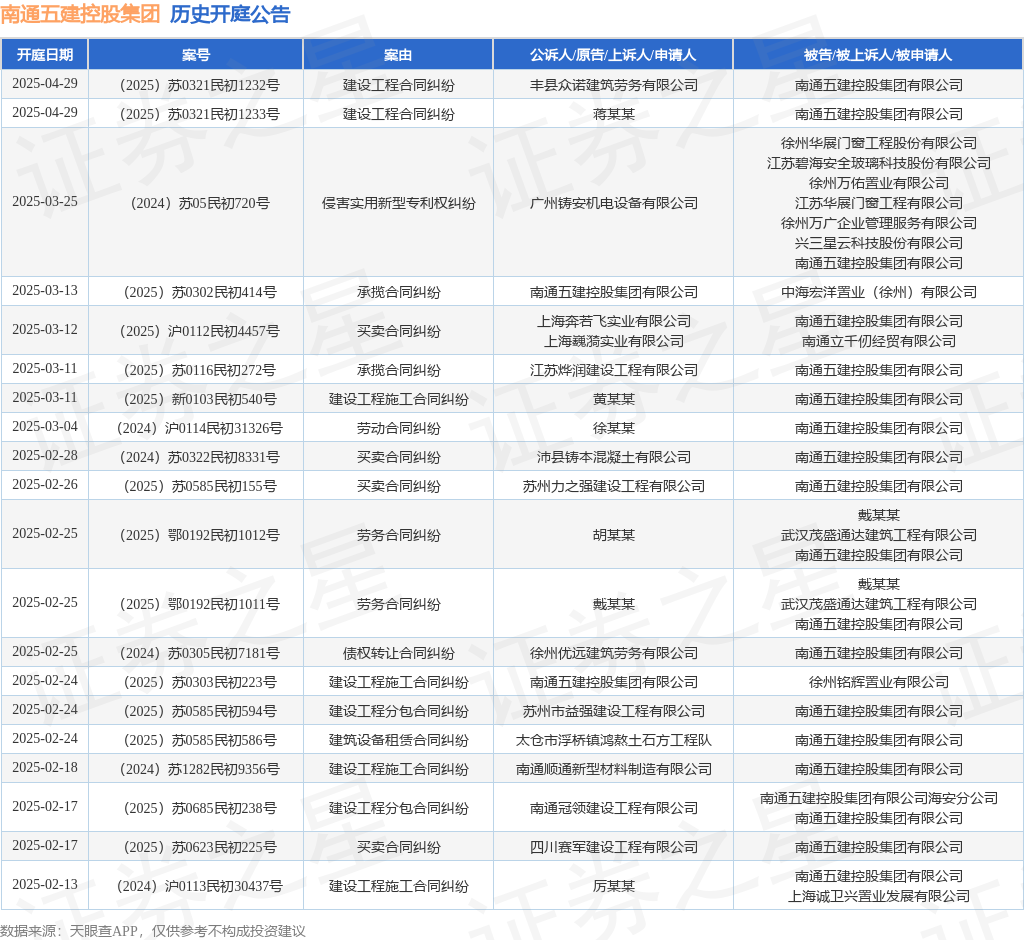1024x940 pixels.
Task: Click the date 2025-03-25
Action: coord(44,201)
